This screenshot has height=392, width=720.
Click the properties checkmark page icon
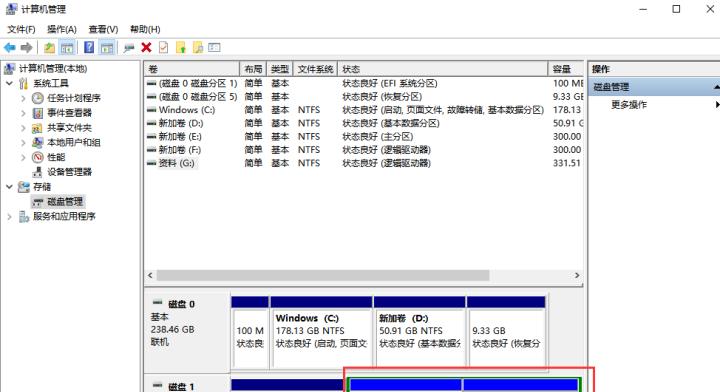coord(163,47)
